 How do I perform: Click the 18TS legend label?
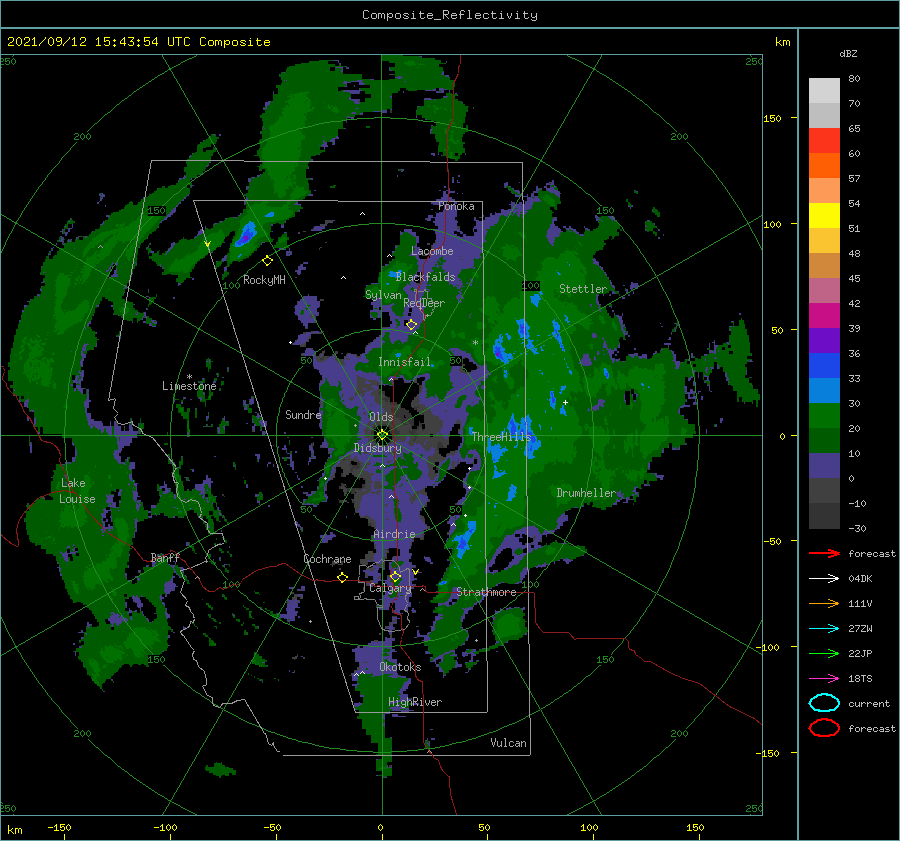[860, 679]
